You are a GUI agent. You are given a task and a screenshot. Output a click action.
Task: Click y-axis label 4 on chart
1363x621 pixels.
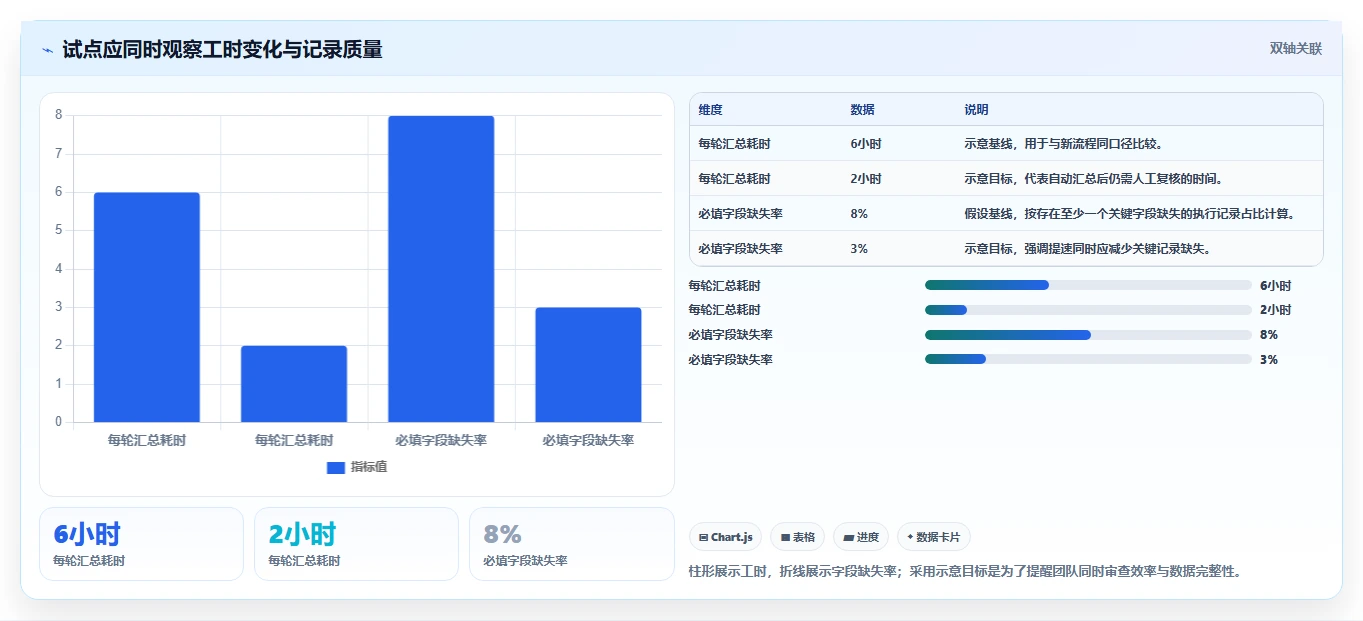(59, 269)
